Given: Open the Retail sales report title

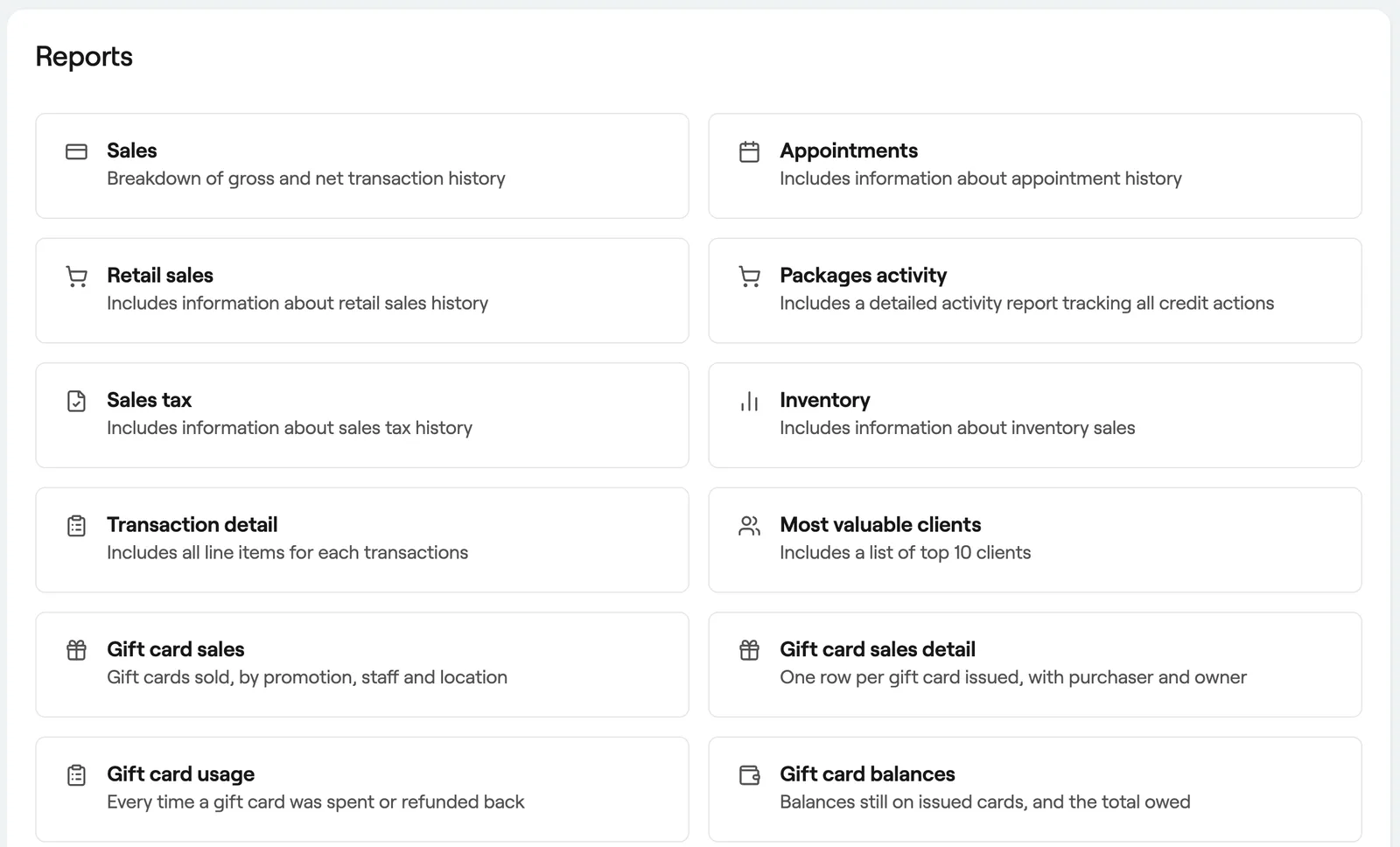Looking at the screenshot, I should 160,276.
